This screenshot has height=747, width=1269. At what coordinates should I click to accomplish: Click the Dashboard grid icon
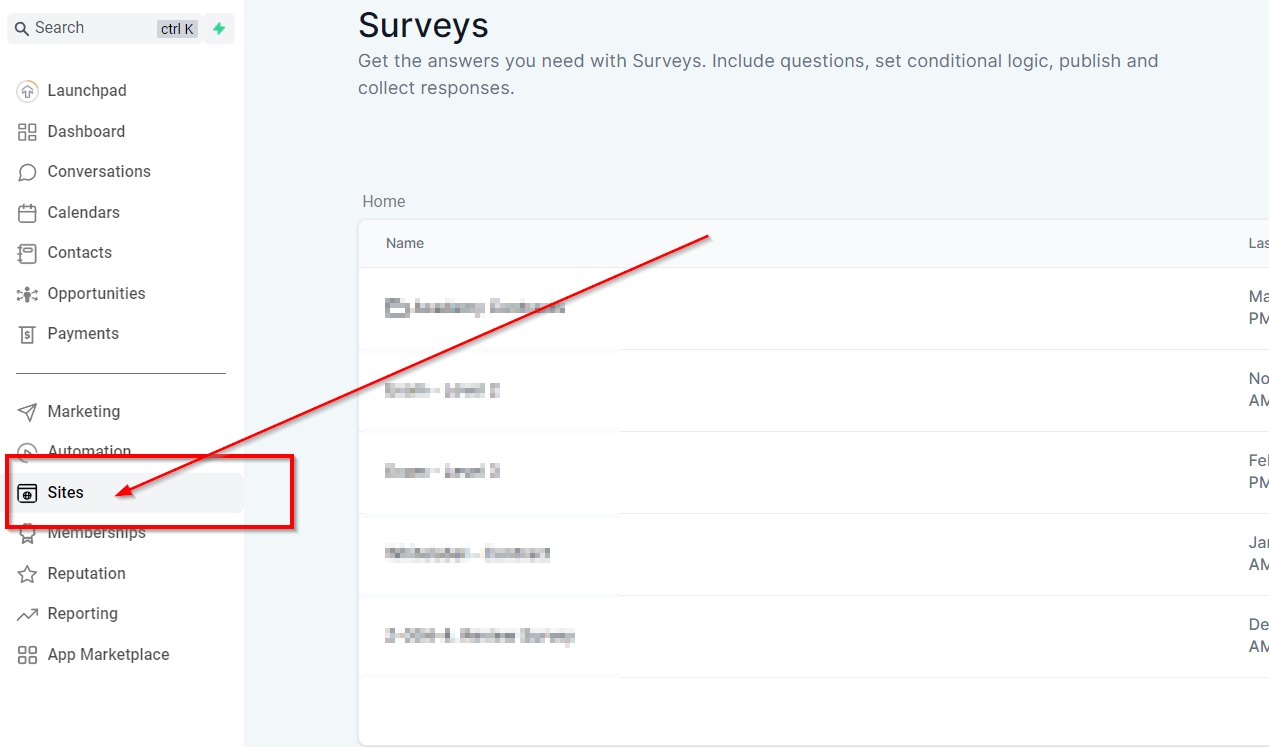pos(27,132)
